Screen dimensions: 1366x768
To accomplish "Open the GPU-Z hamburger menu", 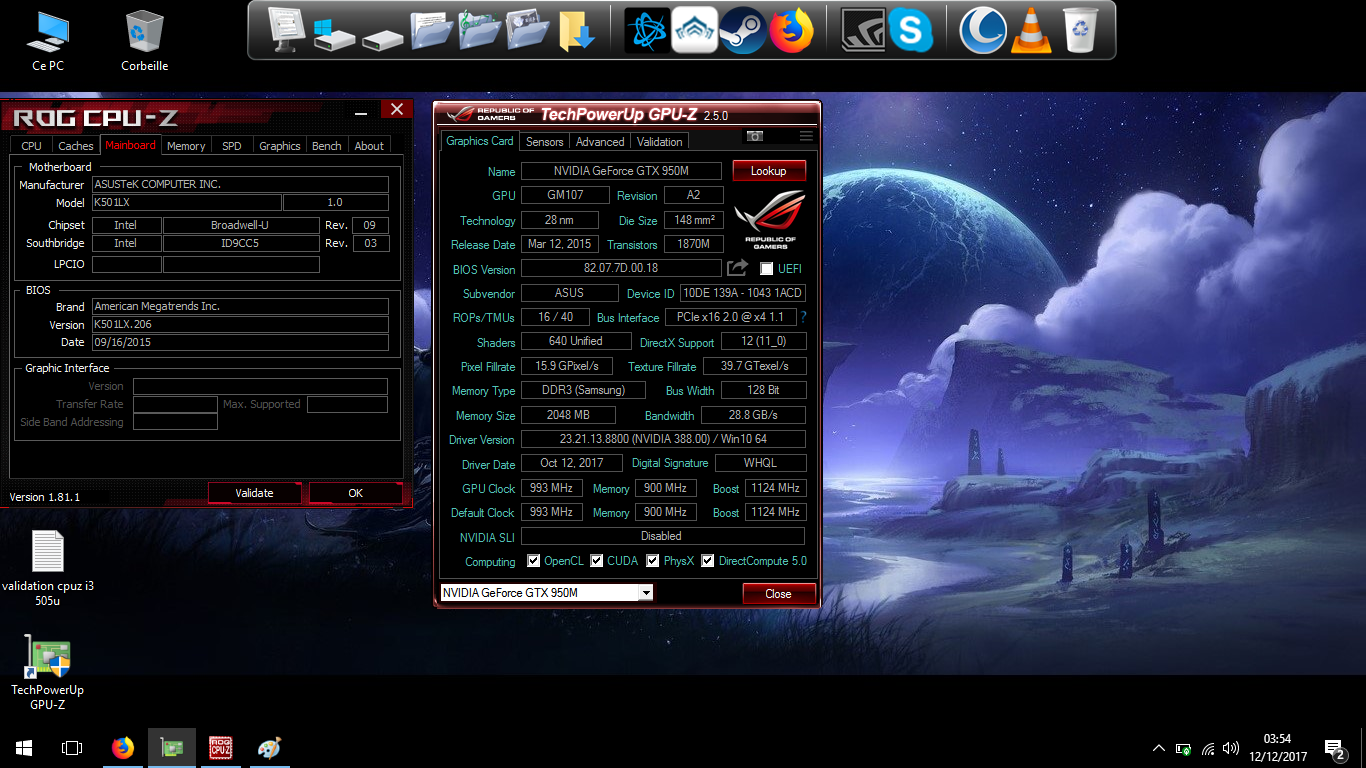I will coord(806,136).
